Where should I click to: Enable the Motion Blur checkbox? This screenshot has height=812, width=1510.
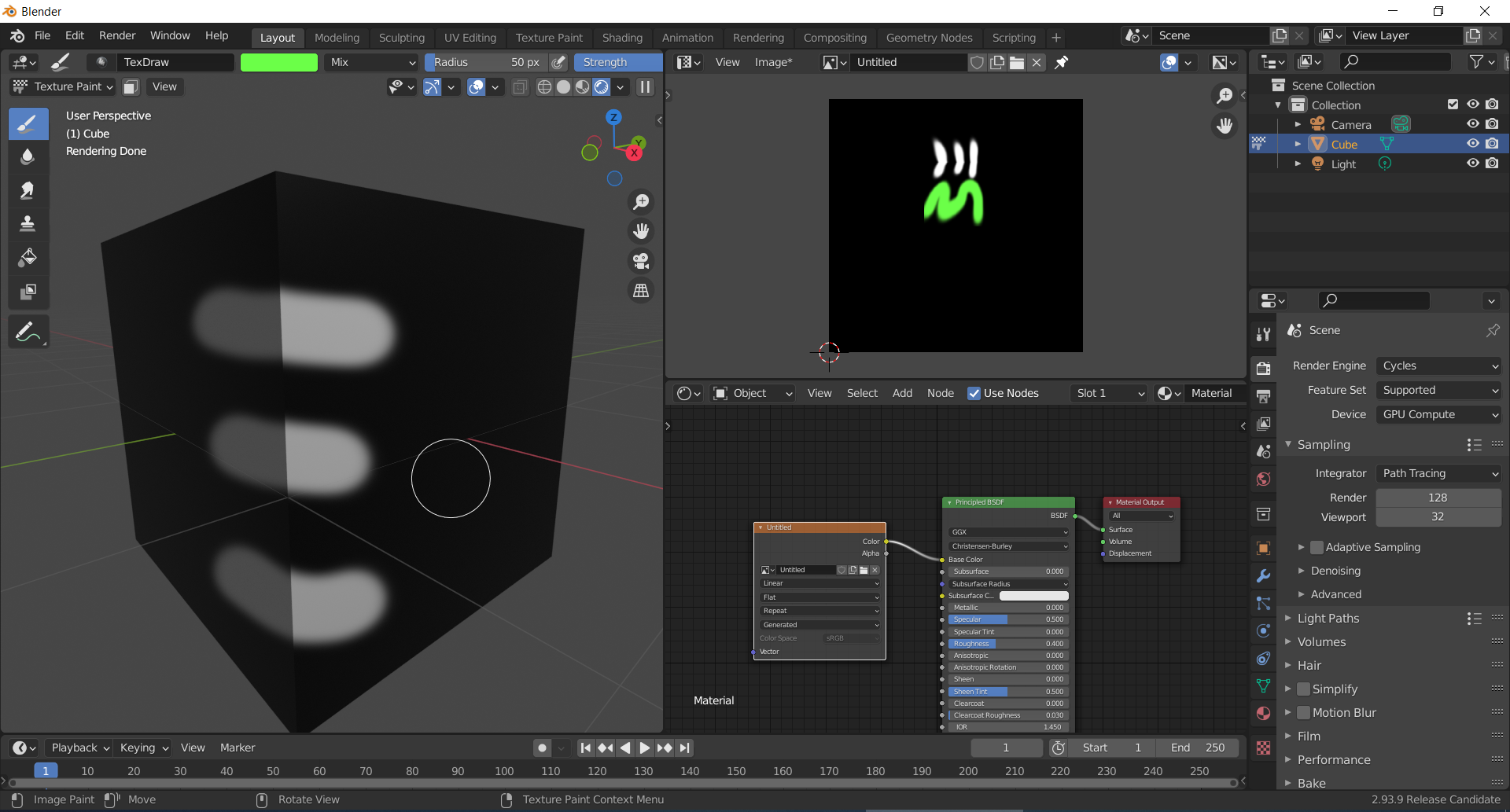pyautogui.click(x=1303, y=712)
